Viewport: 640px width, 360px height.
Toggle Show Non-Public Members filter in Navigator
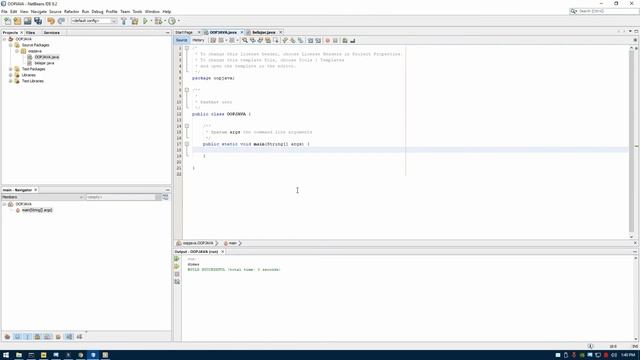click(38, 337)
